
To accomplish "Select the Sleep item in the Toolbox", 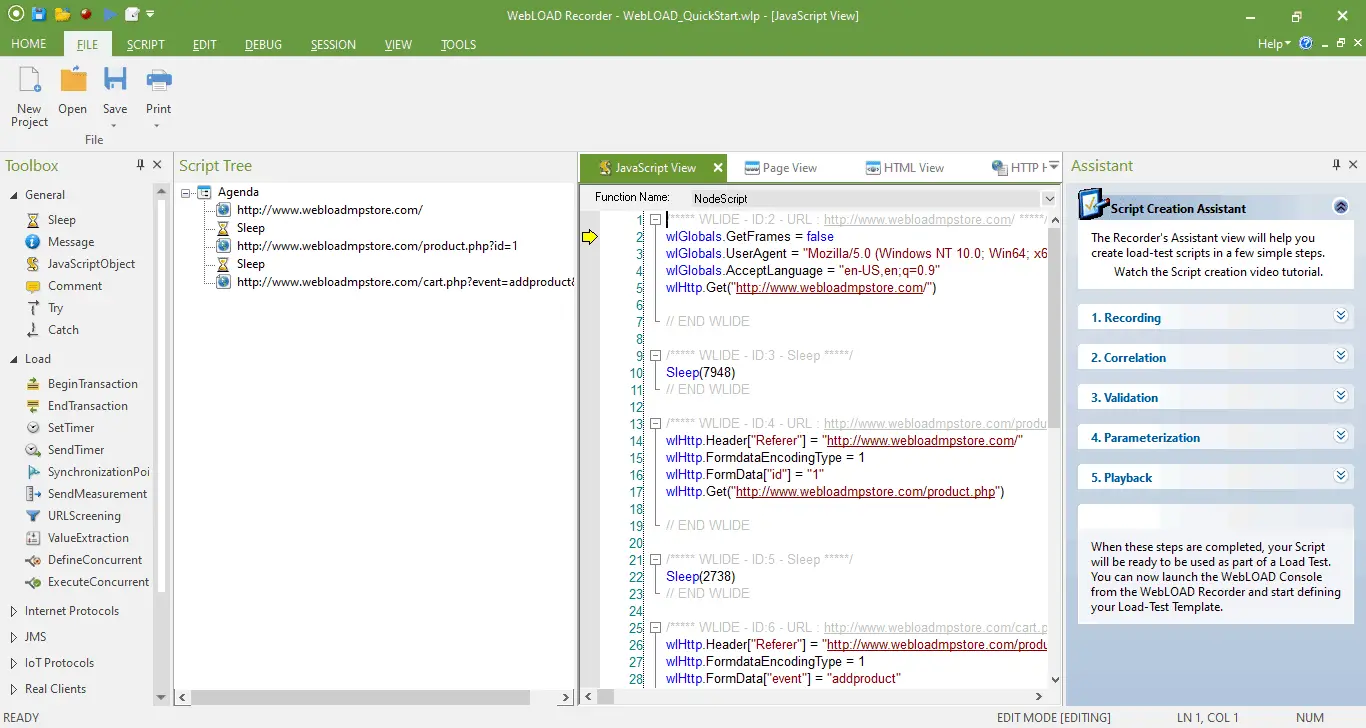I will click(61, 220).
